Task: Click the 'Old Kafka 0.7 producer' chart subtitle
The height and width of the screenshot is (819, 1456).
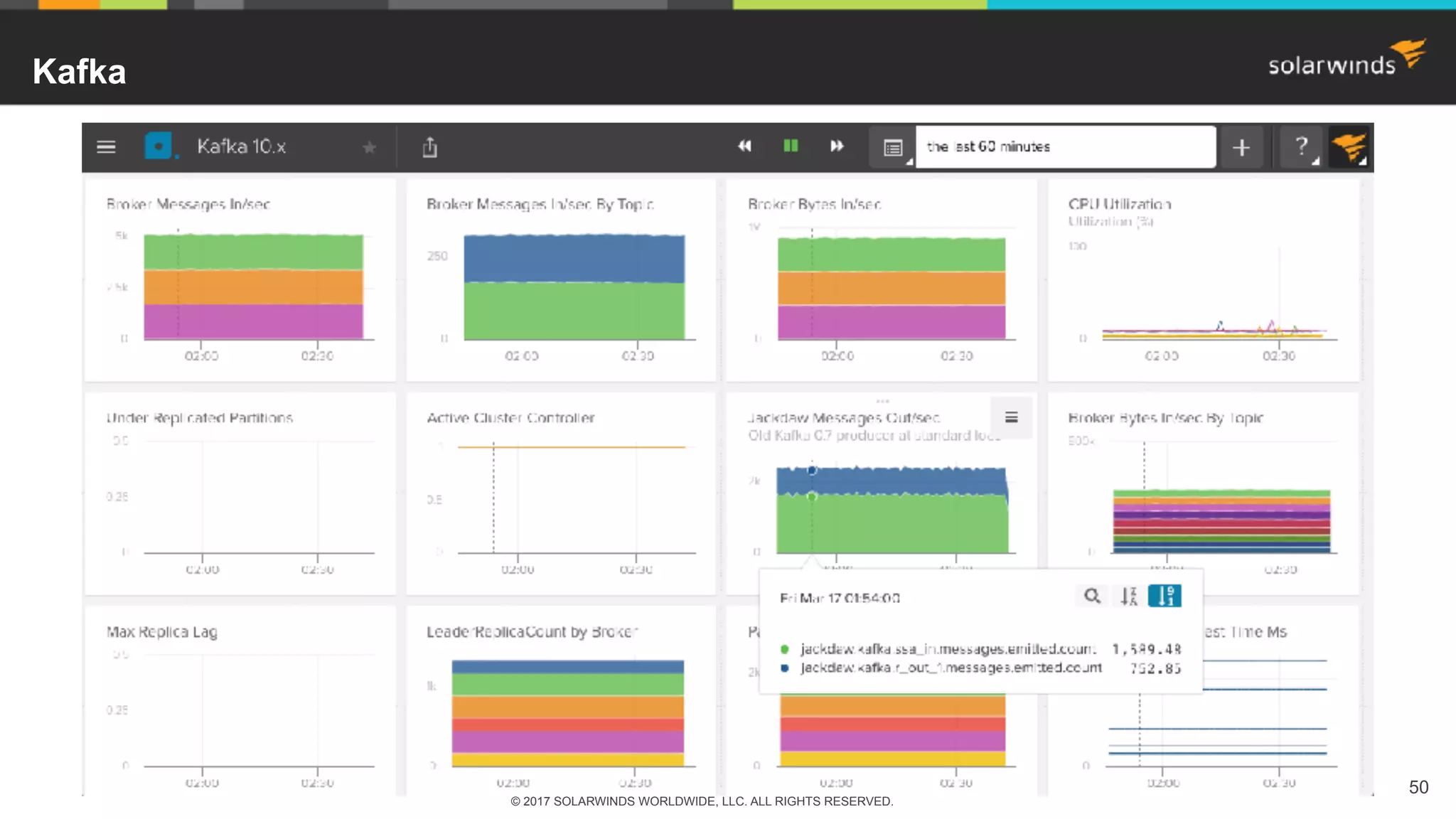Action: click(x=873, y=436)
